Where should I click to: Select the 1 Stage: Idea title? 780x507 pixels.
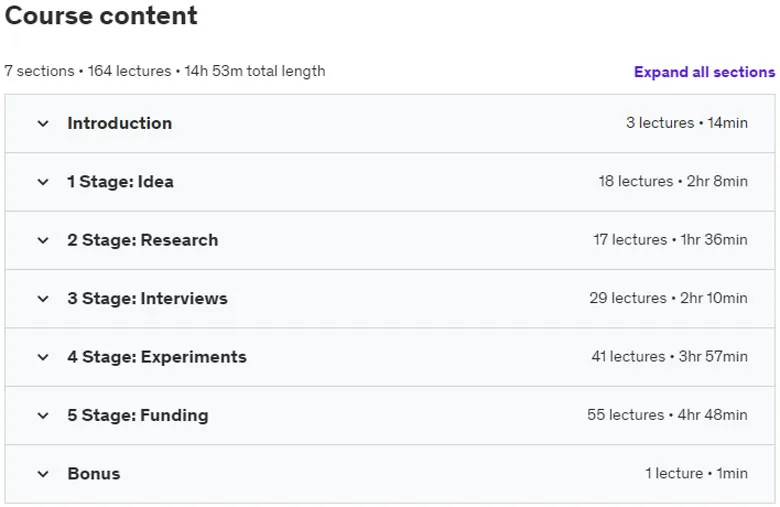121,182
